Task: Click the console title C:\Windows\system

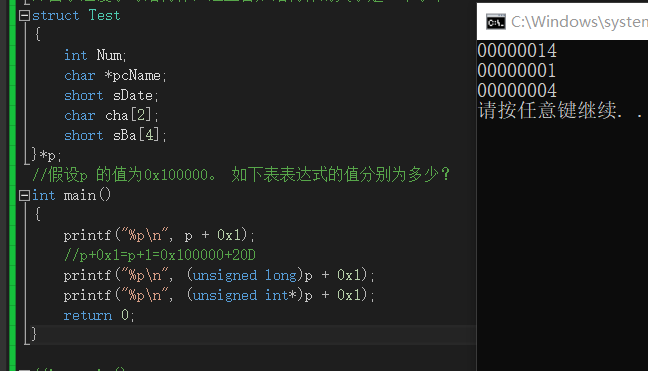Action: pyautogui.click(x=579, y=21)
